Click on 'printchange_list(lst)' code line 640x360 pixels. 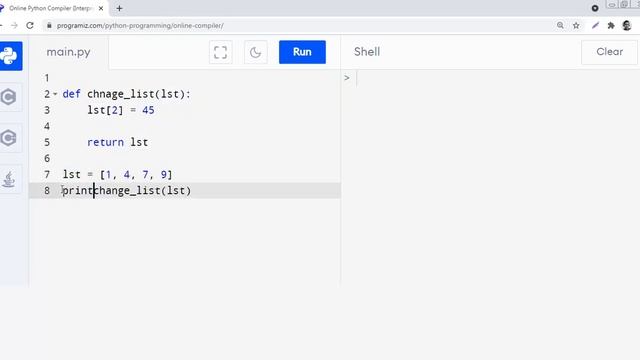[127, 191]
